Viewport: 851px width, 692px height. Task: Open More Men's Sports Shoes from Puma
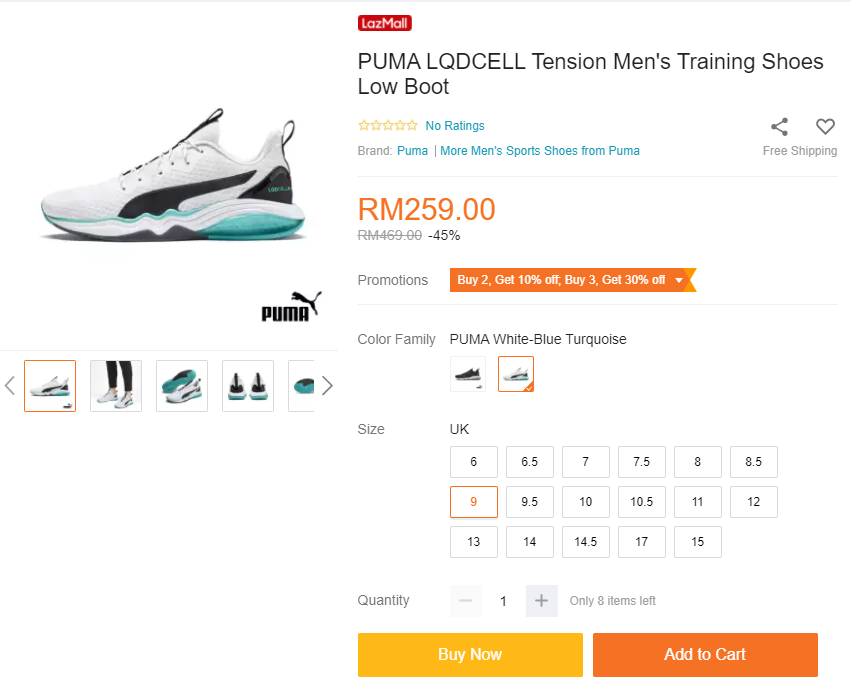[540, 151]
